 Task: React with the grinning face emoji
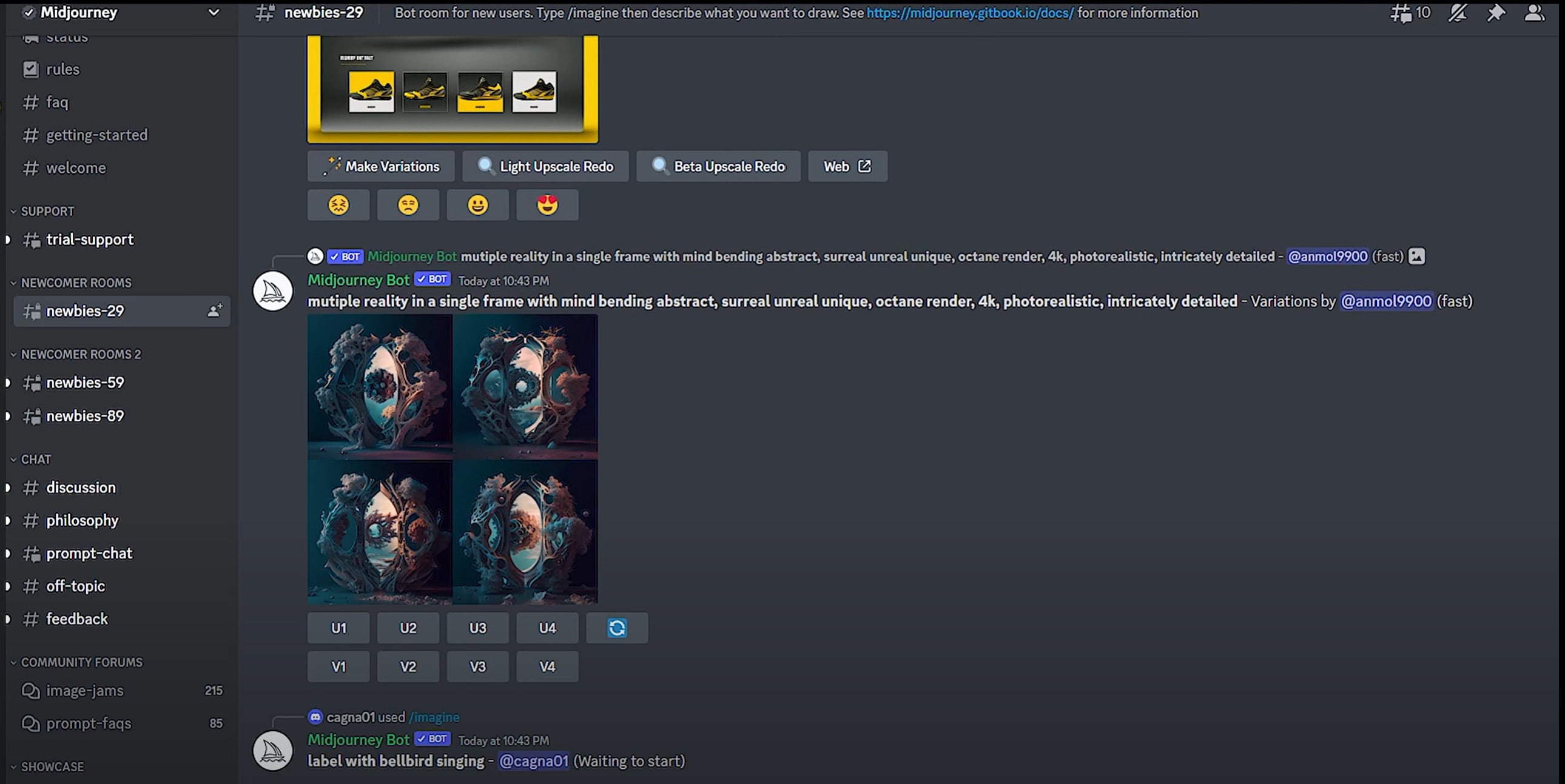pos(477,206)
